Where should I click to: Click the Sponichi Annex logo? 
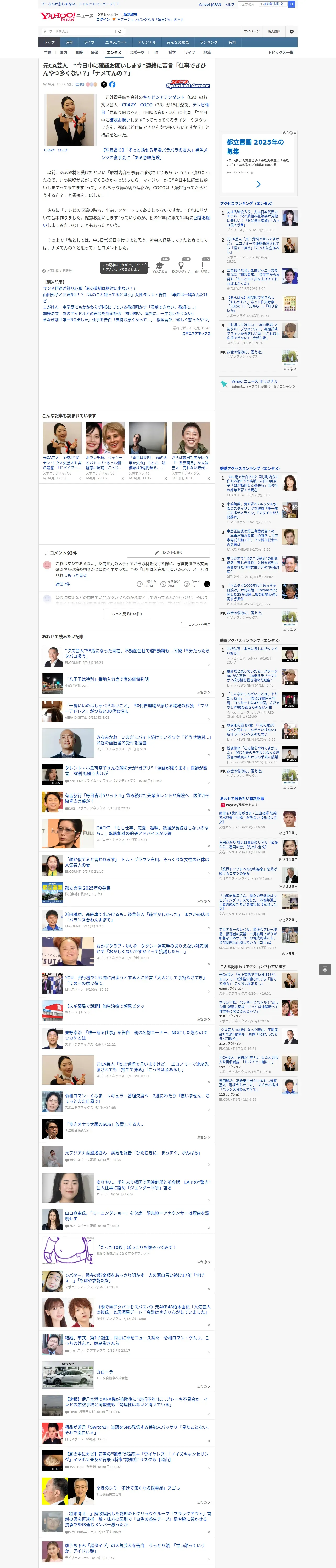[188, 85]
